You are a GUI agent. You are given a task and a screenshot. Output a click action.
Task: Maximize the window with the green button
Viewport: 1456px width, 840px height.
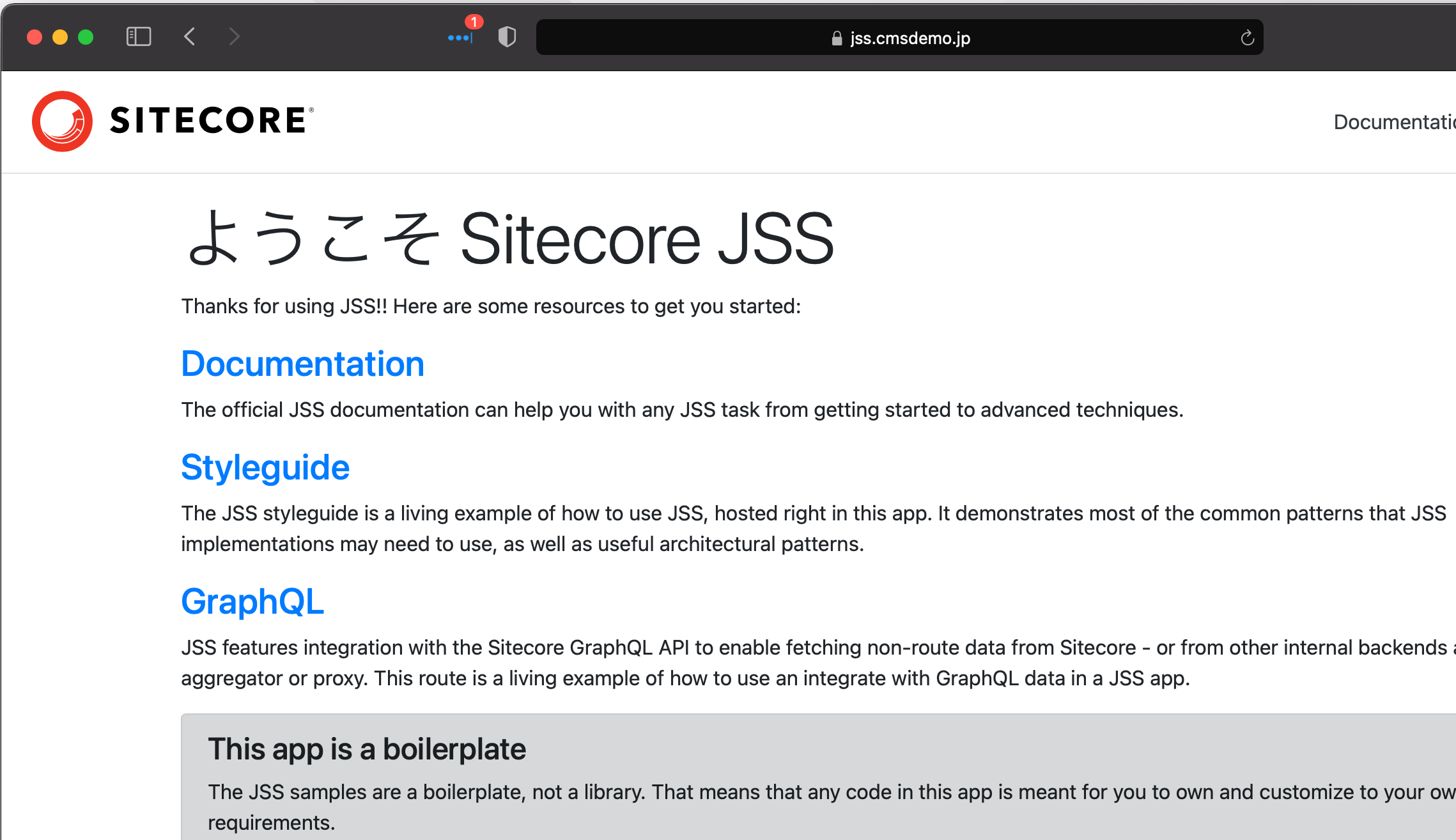coord(86,37)
